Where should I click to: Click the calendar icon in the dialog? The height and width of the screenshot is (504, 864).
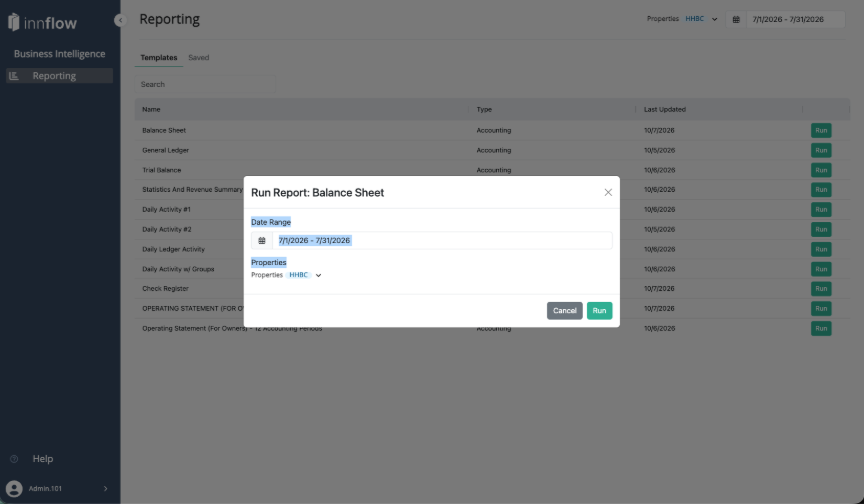[x=262, y=241]
